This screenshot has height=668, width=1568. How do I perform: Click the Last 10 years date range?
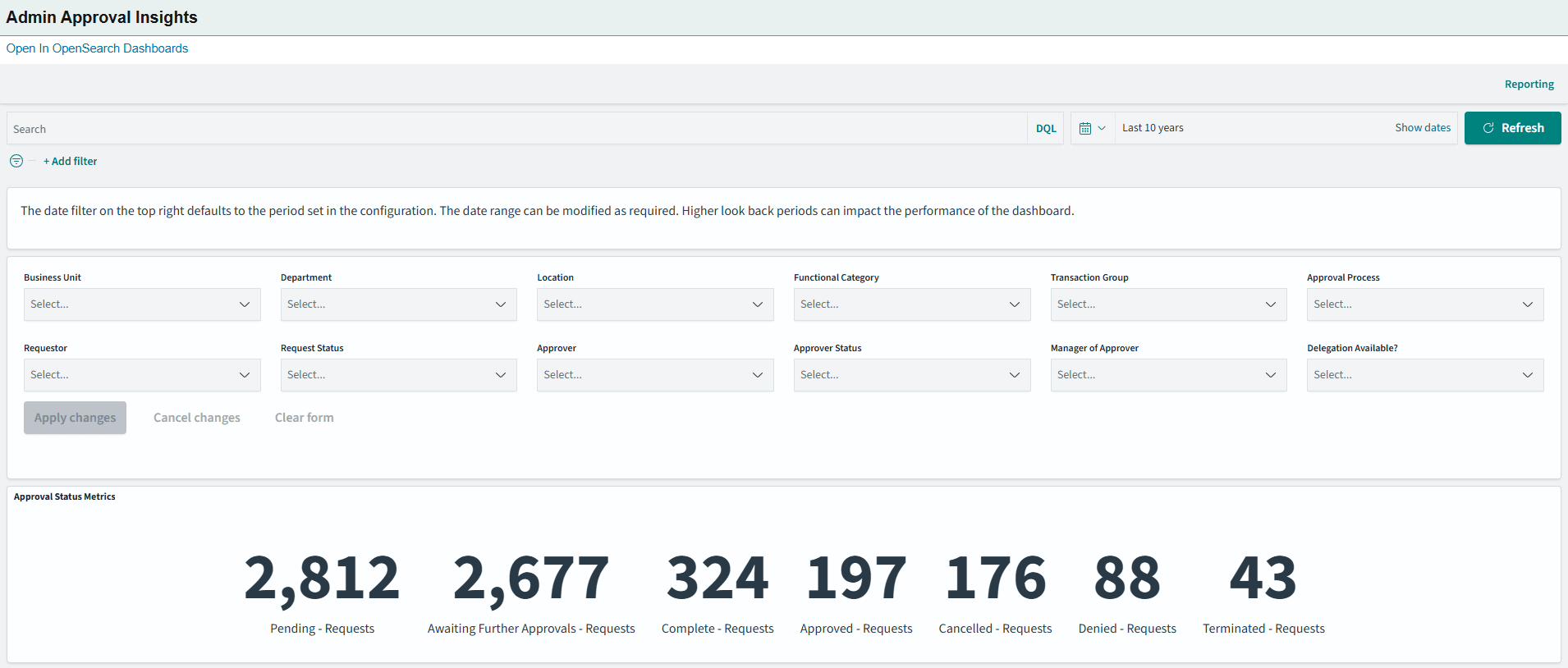click(x=1153, y=128)
